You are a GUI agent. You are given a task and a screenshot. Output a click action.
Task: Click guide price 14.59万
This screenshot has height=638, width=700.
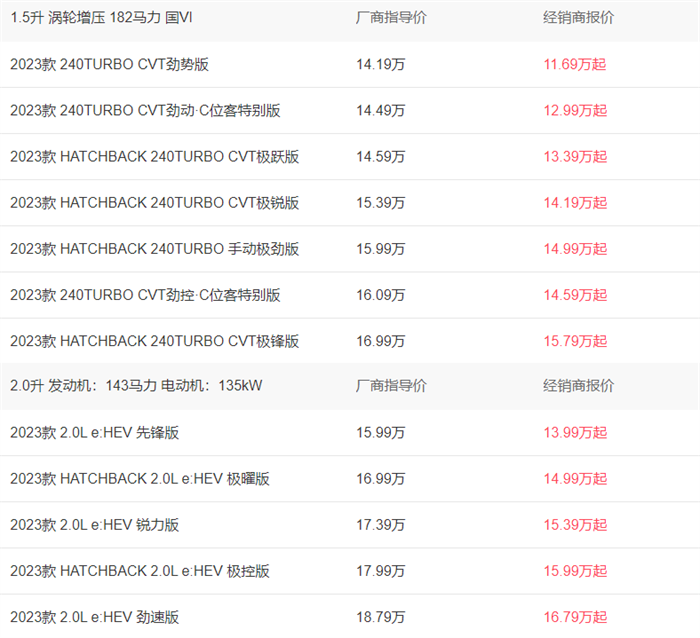pyautogui.click(x=380, y=157)
